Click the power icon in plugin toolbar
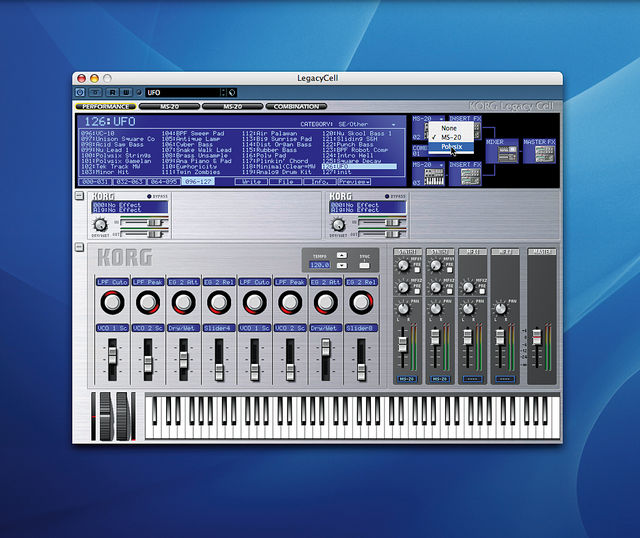 tap(80, 93)
